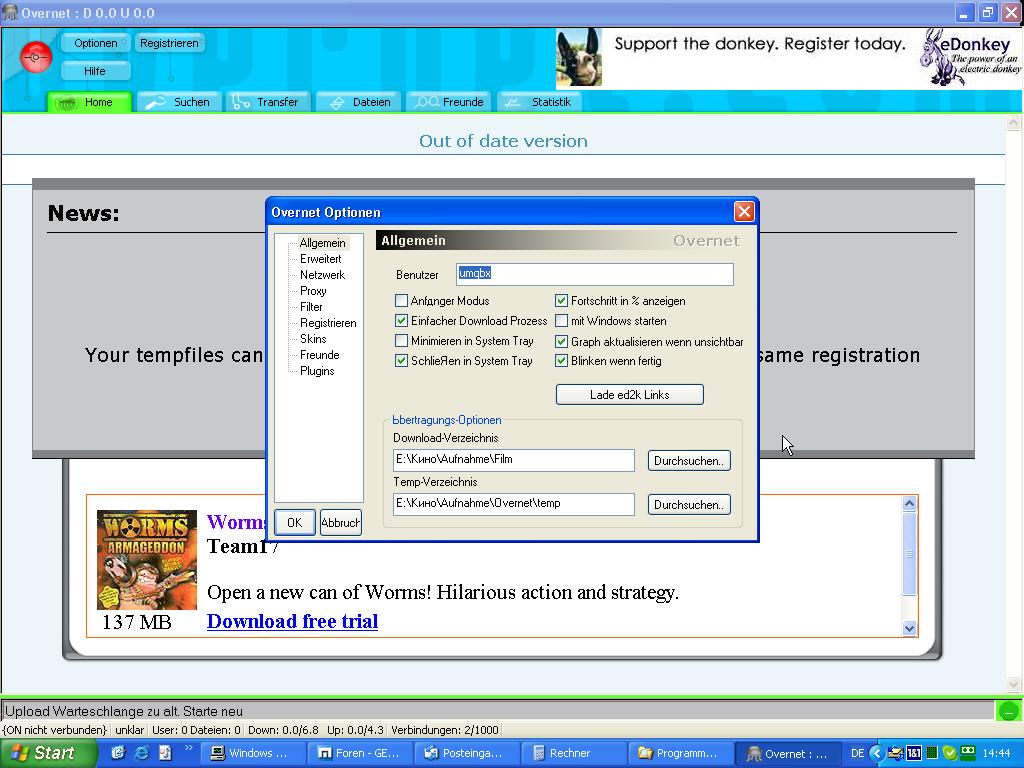
Task: Switch to the Foren taskbar window
Action: click(361, 753)
